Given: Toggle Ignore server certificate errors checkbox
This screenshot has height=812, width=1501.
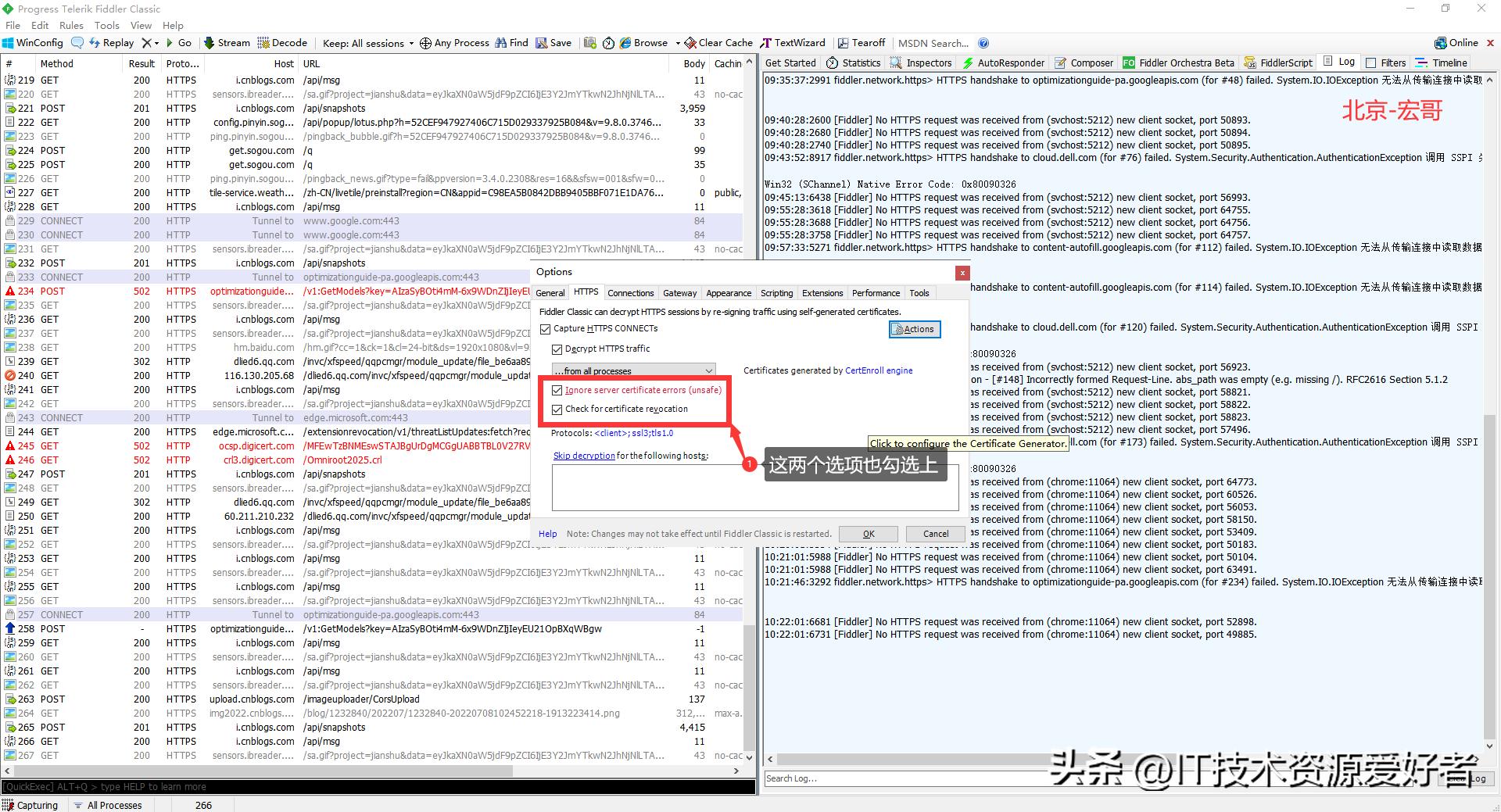Looking at the screenshot, I should (x=557, y=390).
